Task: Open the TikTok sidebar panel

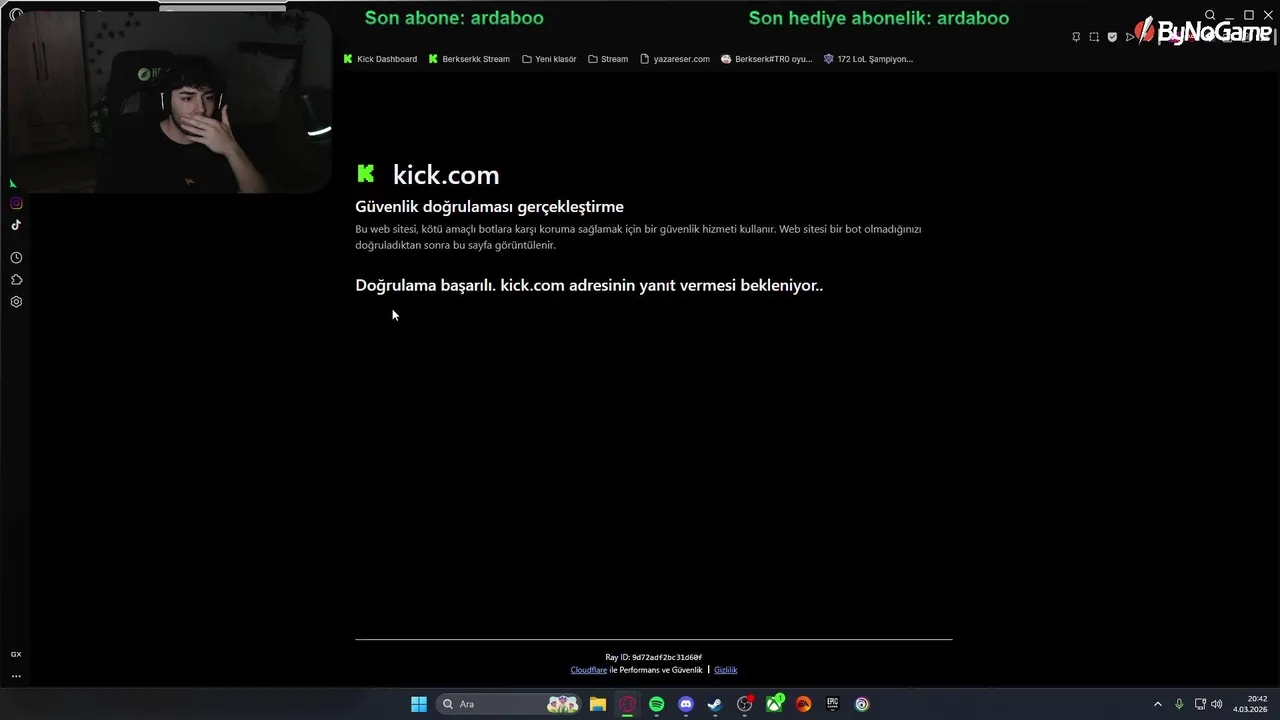Action: pos(16,225)
